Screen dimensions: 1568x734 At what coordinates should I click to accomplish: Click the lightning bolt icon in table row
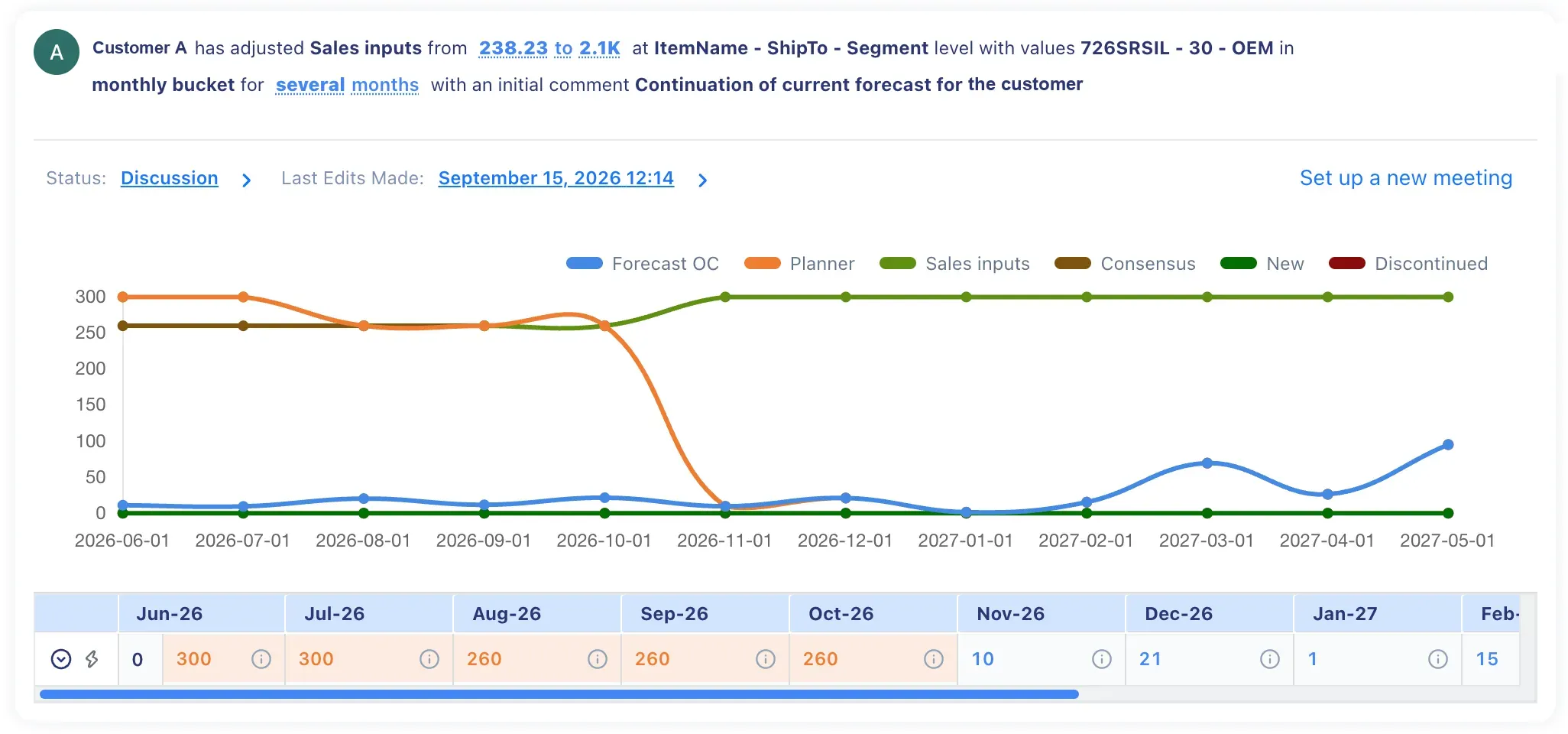click(x=92, y=659)
